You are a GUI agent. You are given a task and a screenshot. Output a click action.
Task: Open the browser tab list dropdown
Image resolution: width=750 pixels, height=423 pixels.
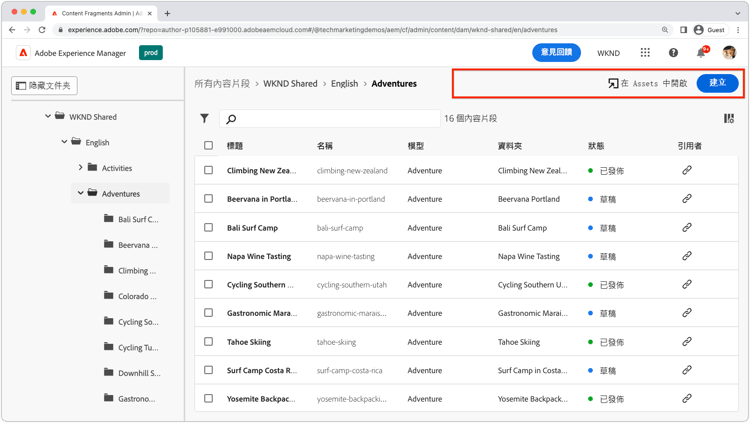point(738,13)
